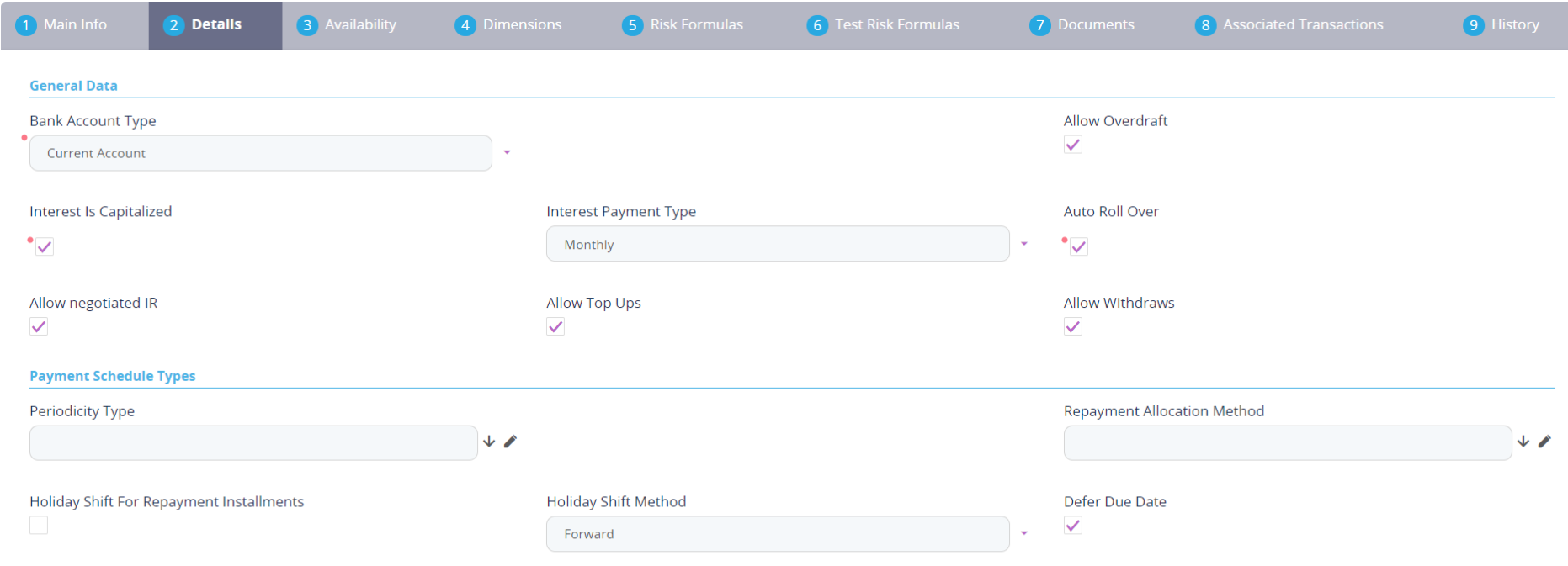Click Repayment Allocation Method pencil edit icon

coord(1544,442)
